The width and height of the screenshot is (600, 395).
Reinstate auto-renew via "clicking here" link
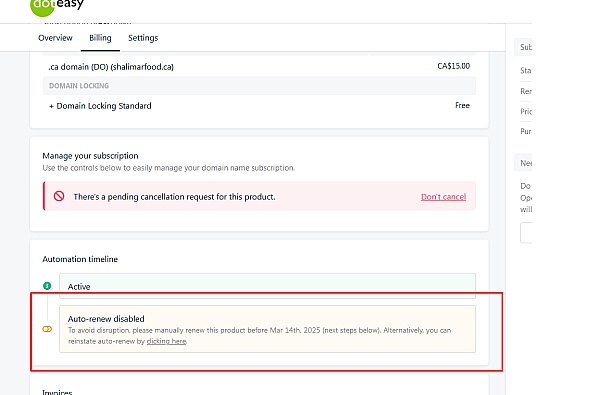[x=166, y=341]
